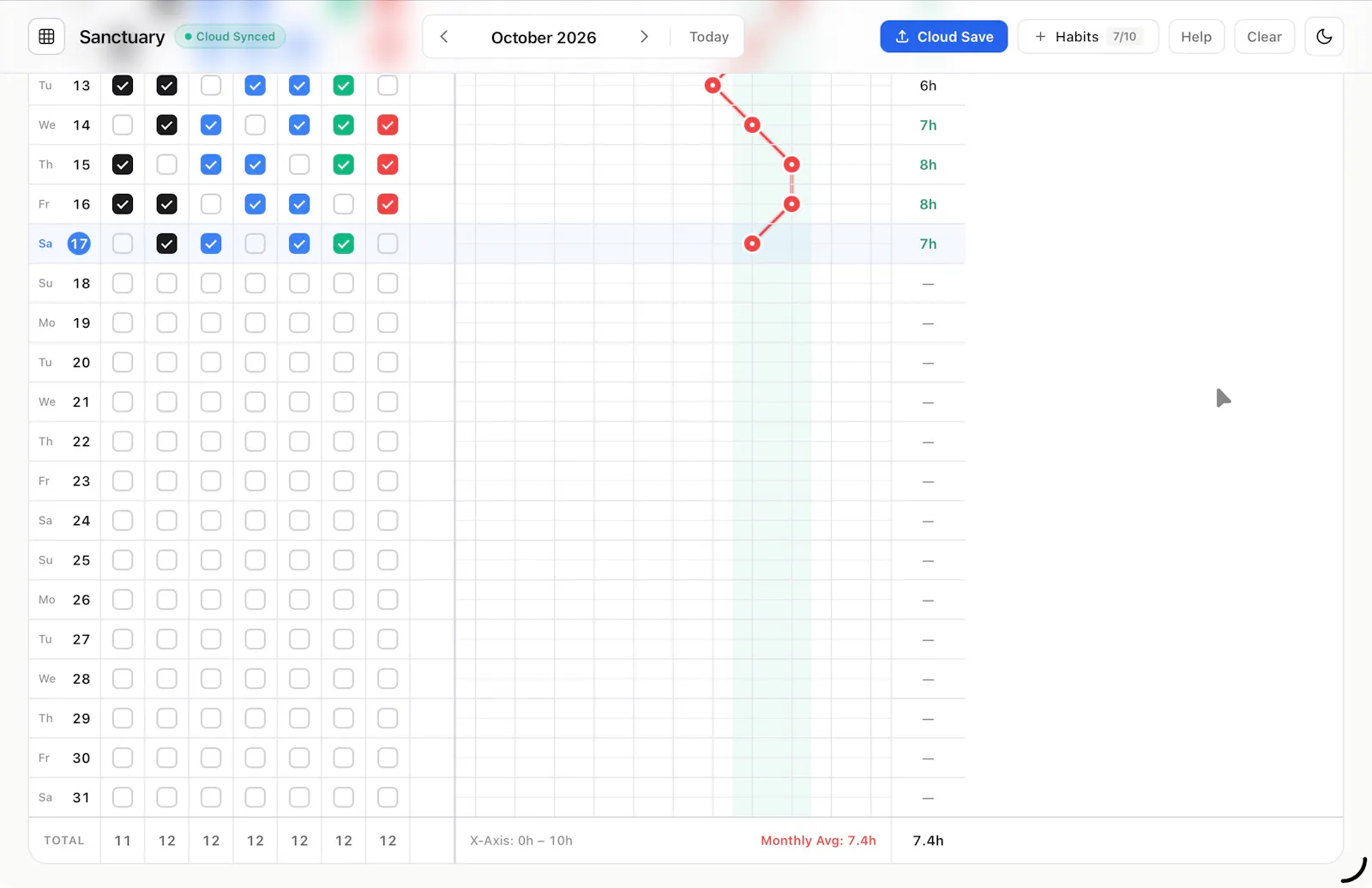Uncheck the green checkbox on Tu 13
This screenshot has height=888, width=1372.
[344, 86]
